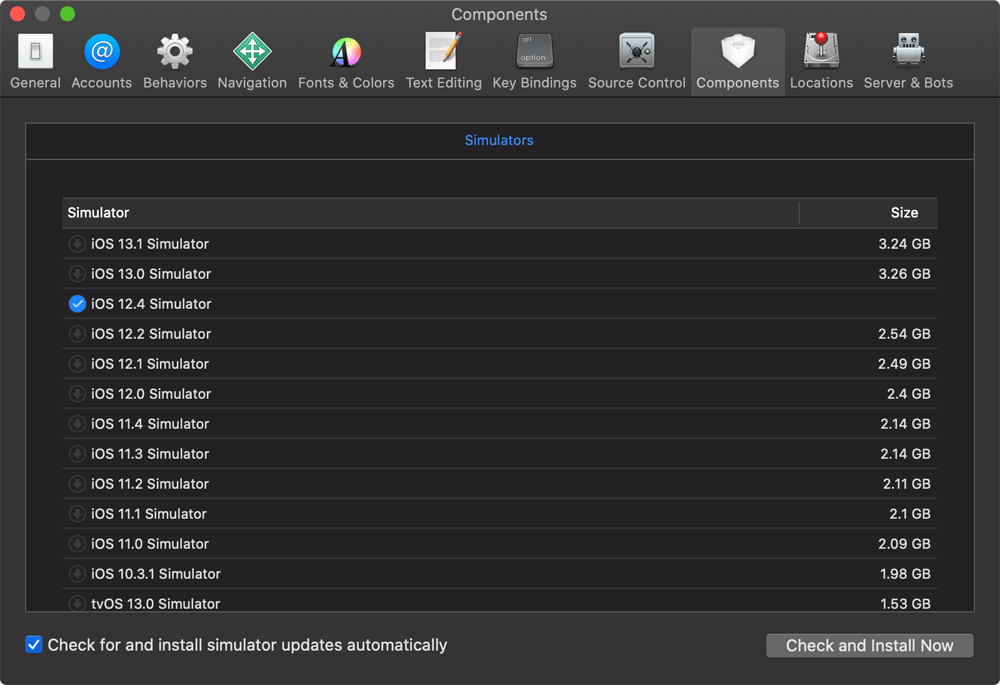This screenshot has height=685, width=1000.
Task: Sort by the Simulator column header
Action: [430, 213]
